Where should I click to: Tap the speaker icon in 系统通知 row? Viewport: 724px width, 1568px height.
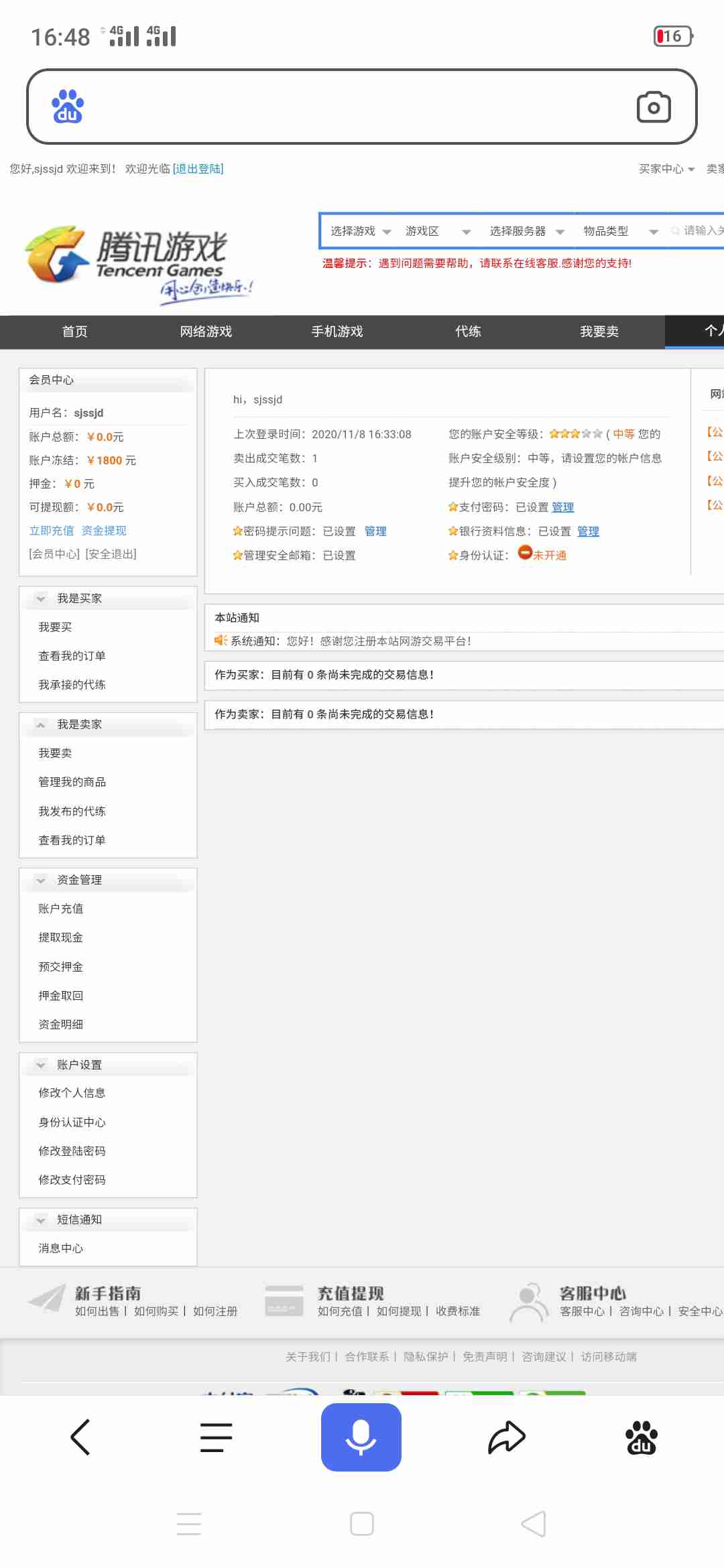coord(221,641)
